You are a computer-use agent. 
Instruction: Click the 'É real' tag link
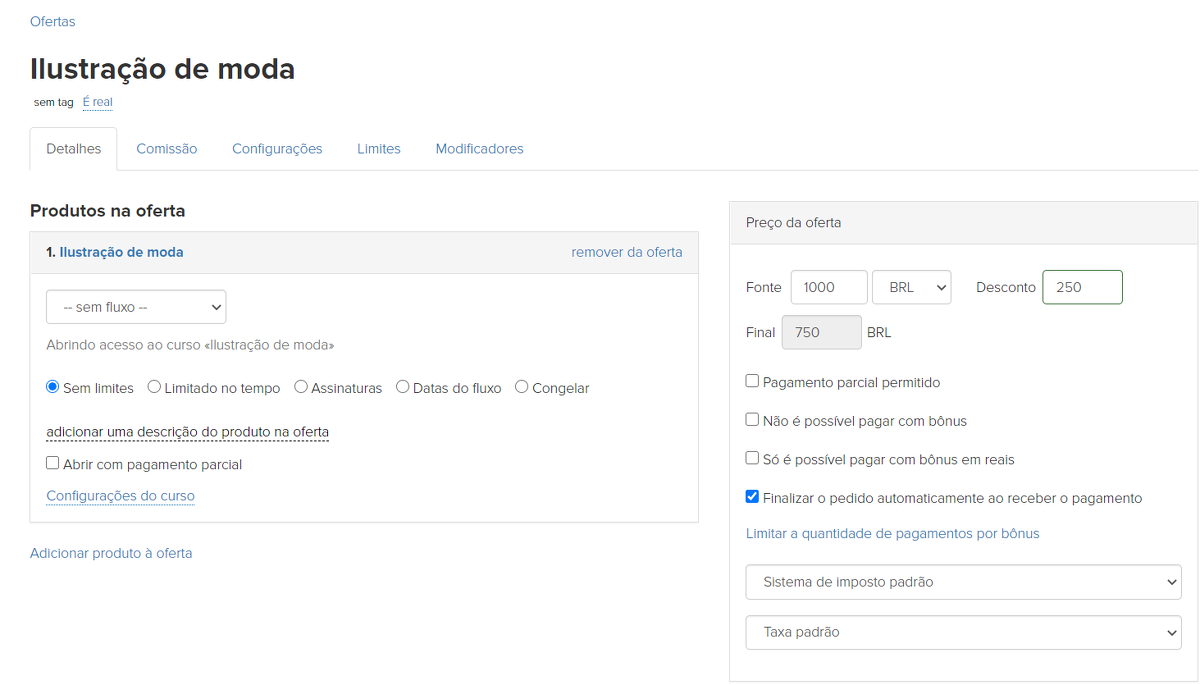97,102
